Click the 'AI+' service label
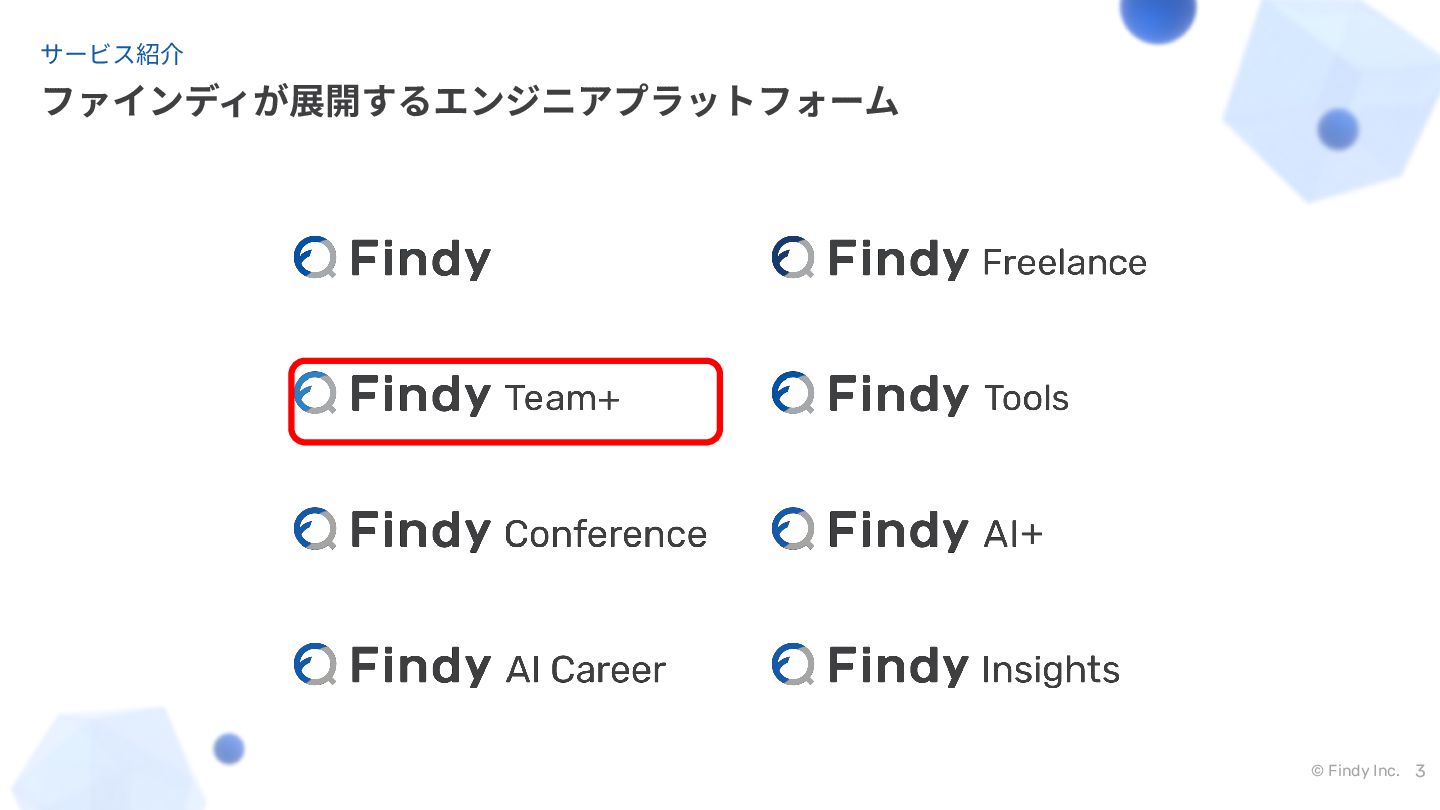The height and width of the screenshot is (810, 1440). [1013, 534]
